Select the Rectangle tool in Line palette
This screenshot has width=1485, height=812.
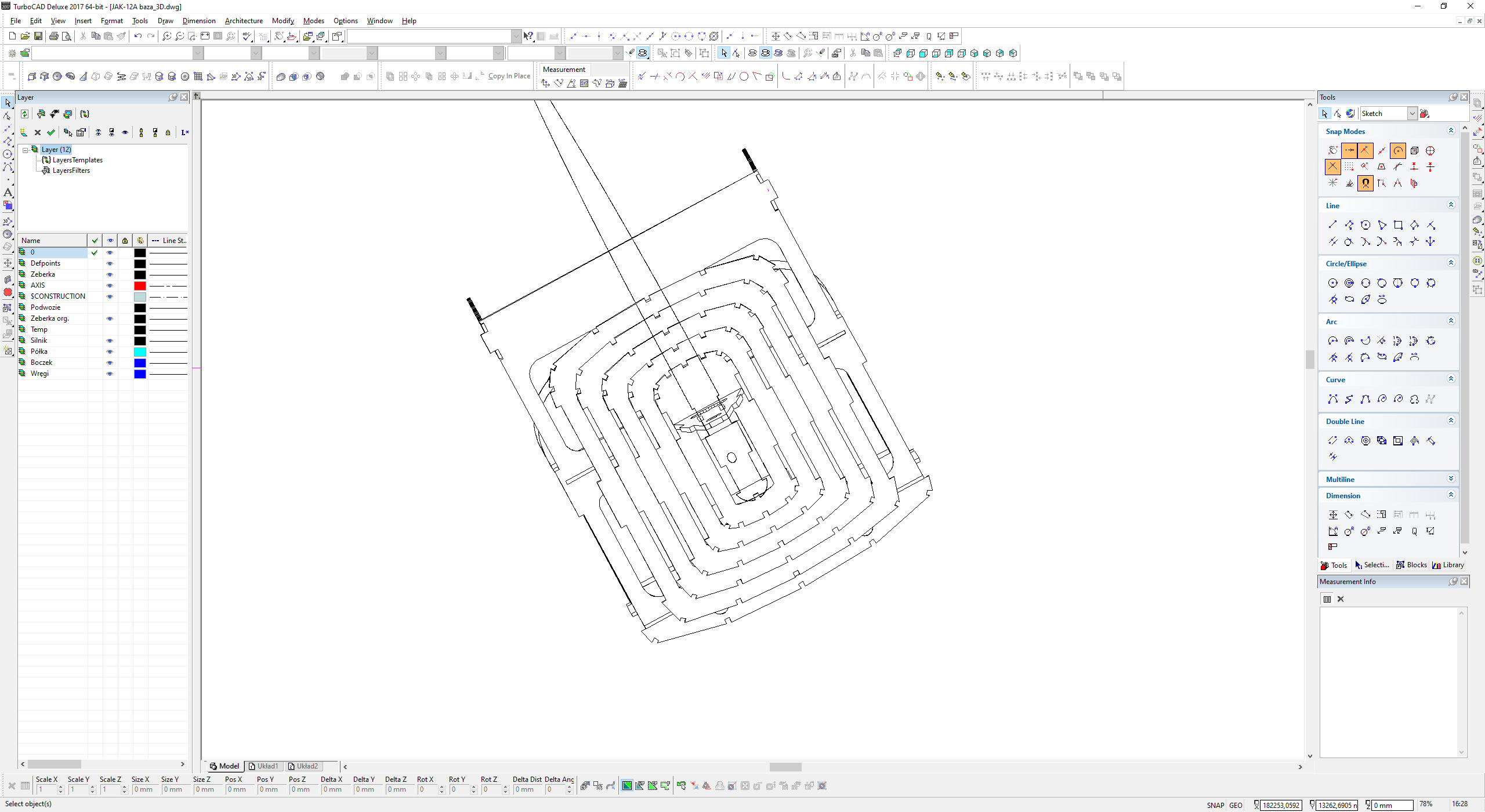click(x=1398, y=225)
